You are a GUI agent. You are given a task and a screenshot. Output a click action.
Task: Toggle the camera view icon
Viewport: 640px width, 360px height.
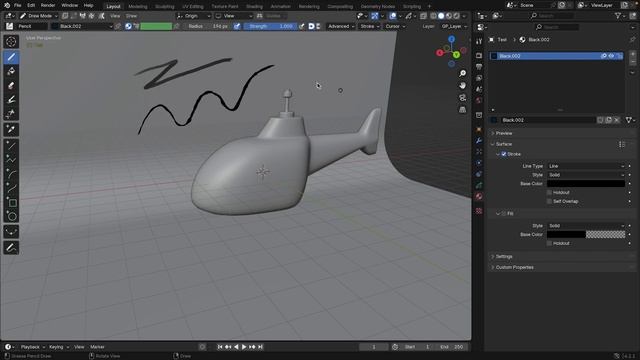462,98
